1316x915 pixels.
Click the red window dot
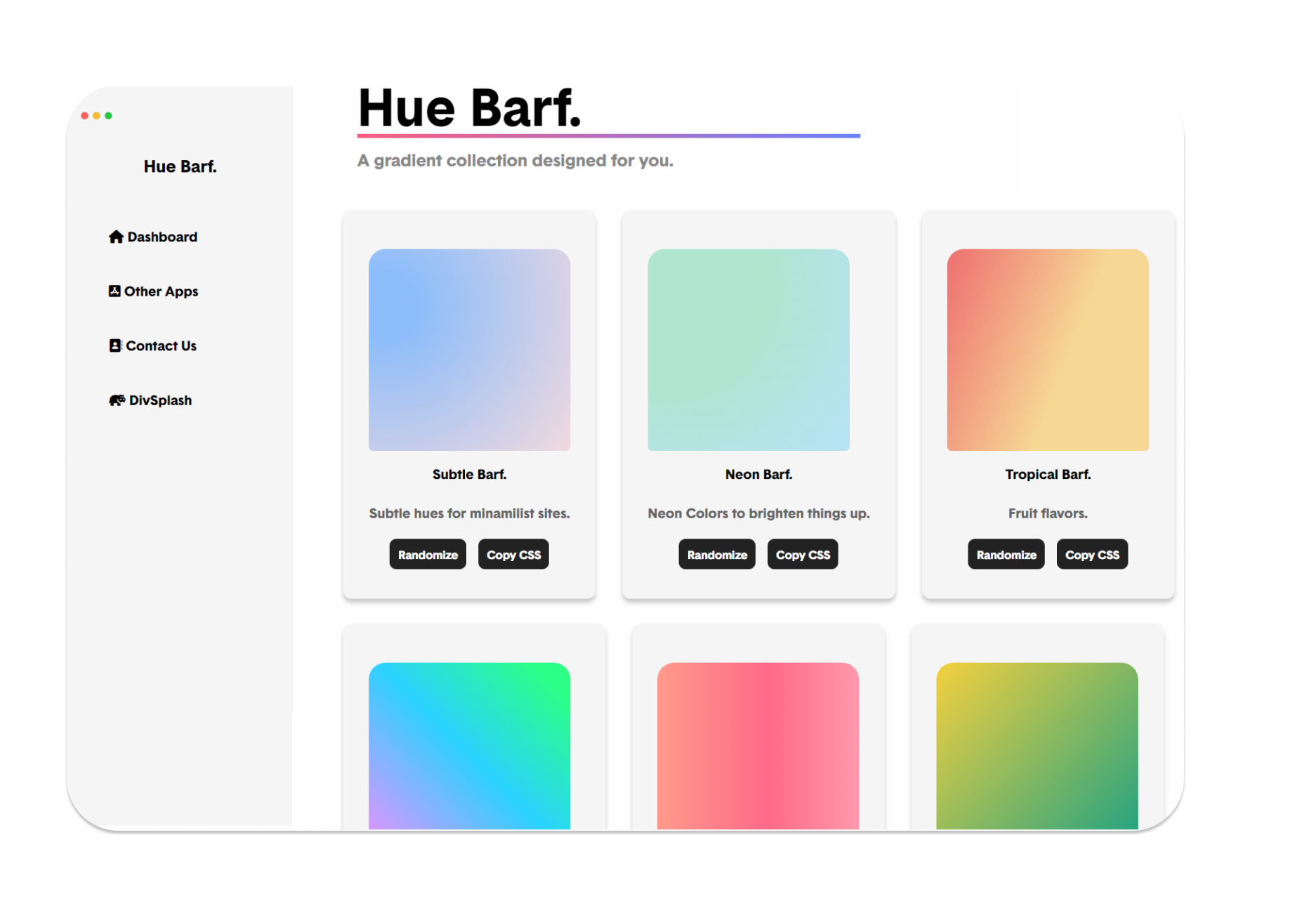pos(84,116)
